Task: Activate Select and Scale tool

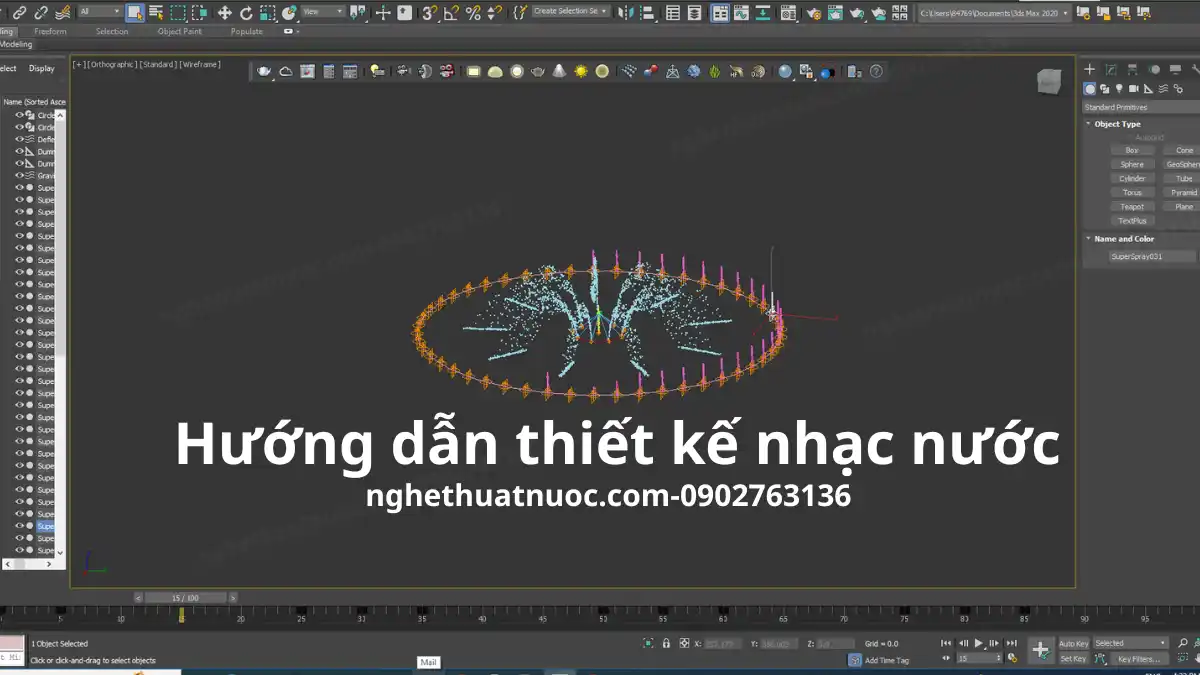Action: [x=267, y=13]
